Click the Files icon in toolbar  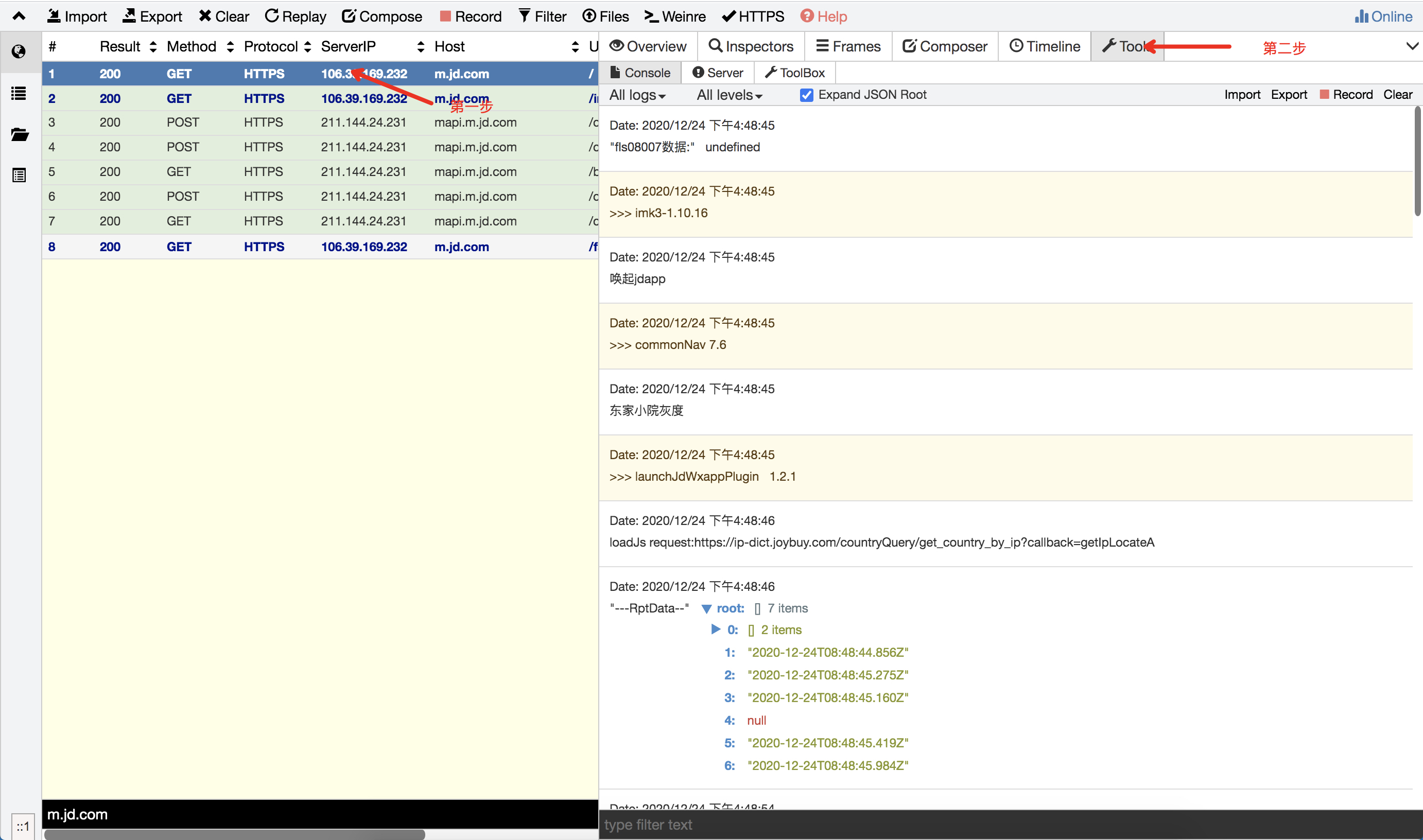click(x=611, y=16)
